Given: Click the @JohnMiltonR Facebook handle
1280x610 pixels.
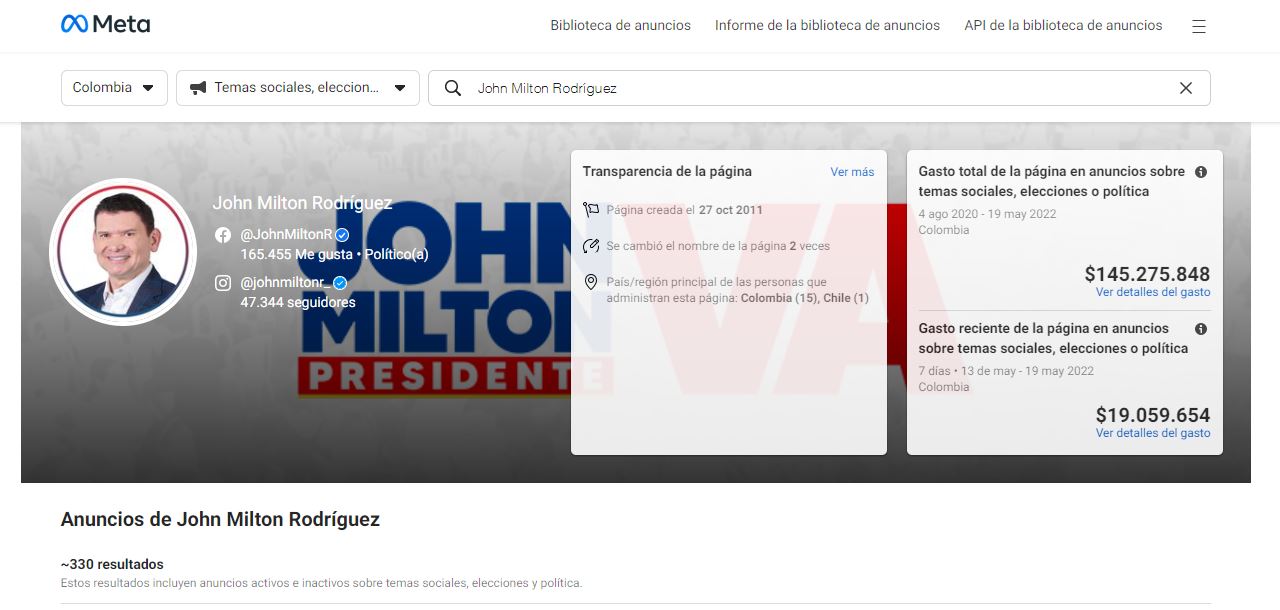Looking at the screenshot, I should 286,235.
